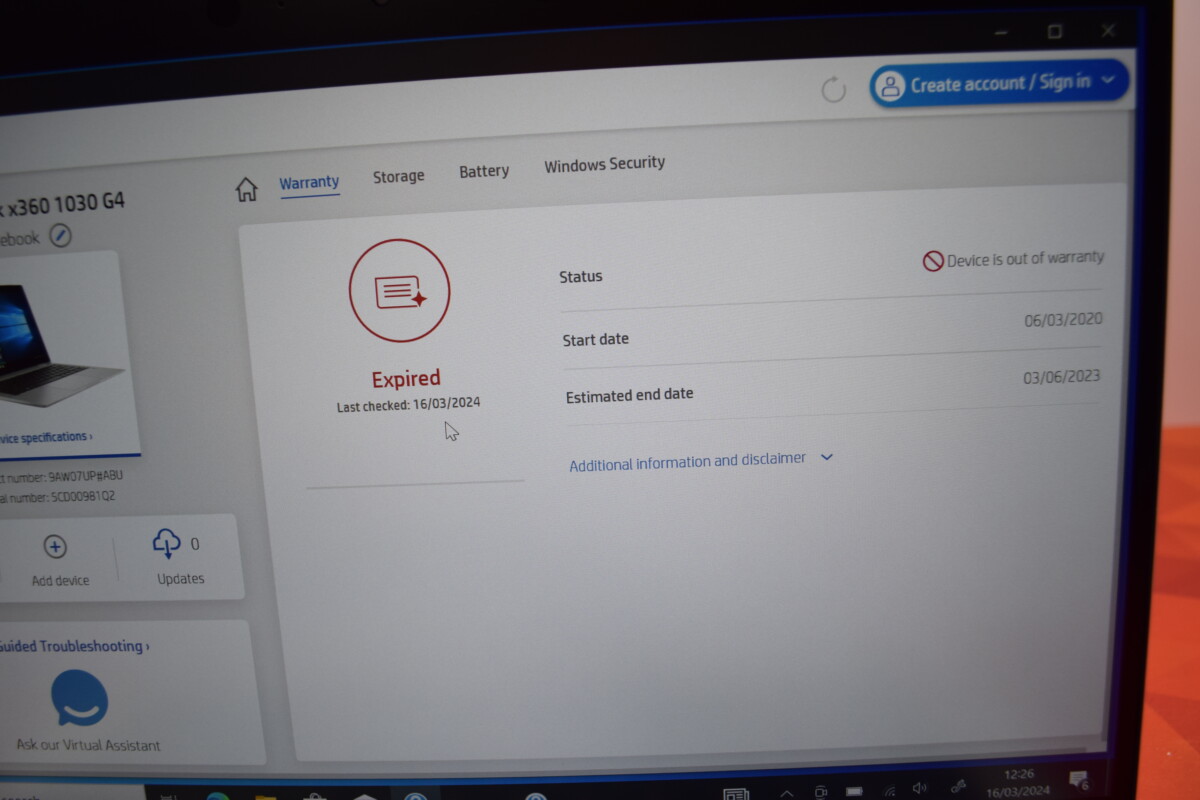Click the Status row label
Viewport: 1200px width, 800px height.
pos(581,277)
